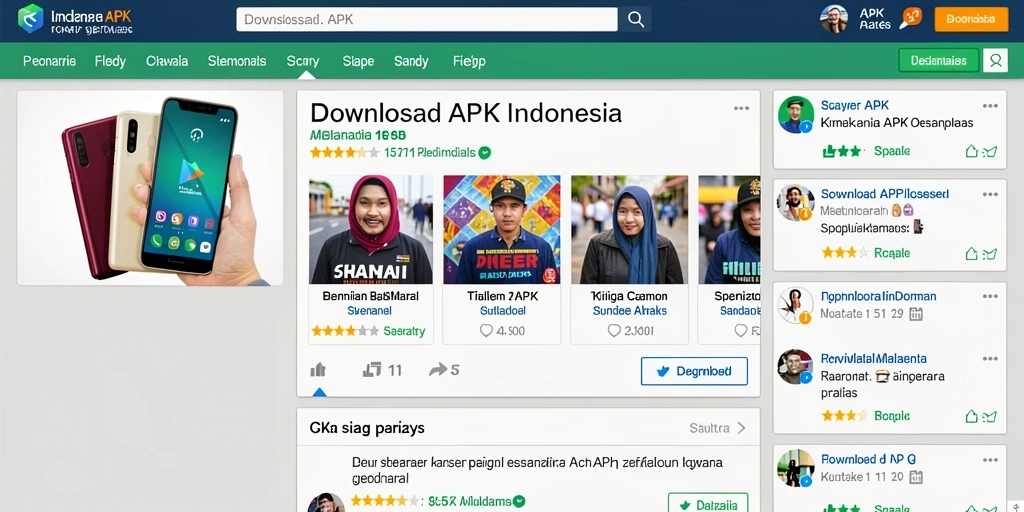
Task: Open the Svenanel link
Action: tap(370, 311)
